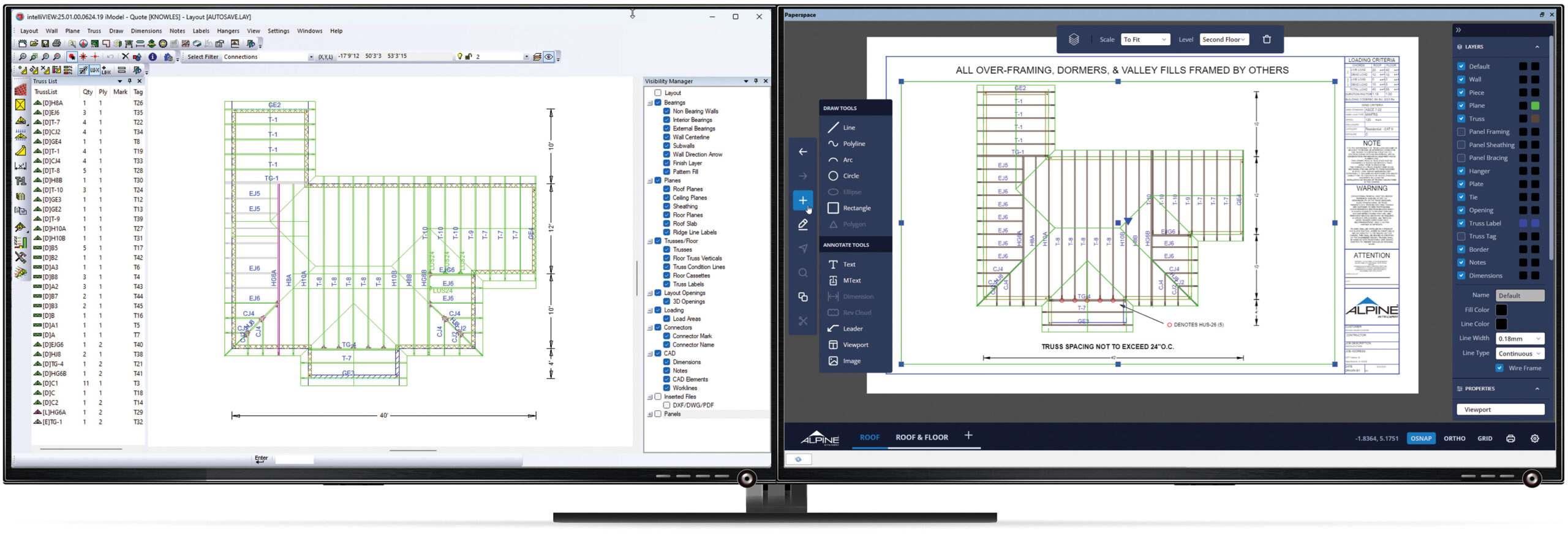The image size is (1568, 553).
Task: Select the pencil edit icon in Paperspace sidebar
Action: [803, 224]
